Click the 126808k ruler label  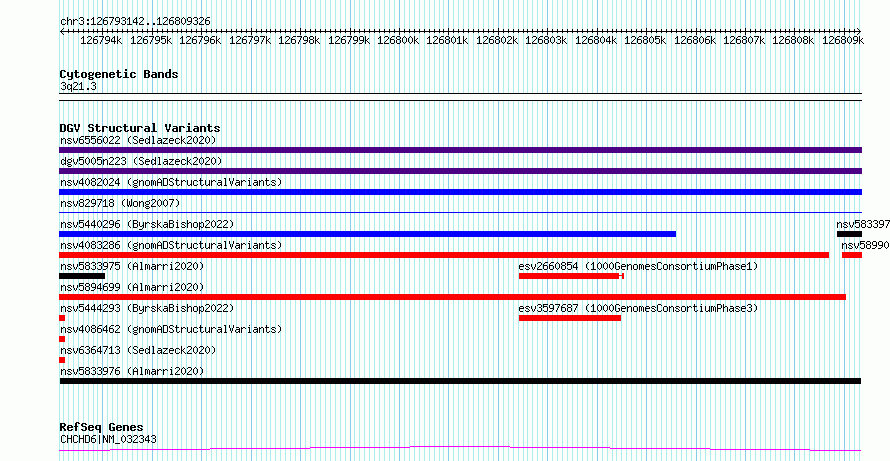(x=794, y=40)
